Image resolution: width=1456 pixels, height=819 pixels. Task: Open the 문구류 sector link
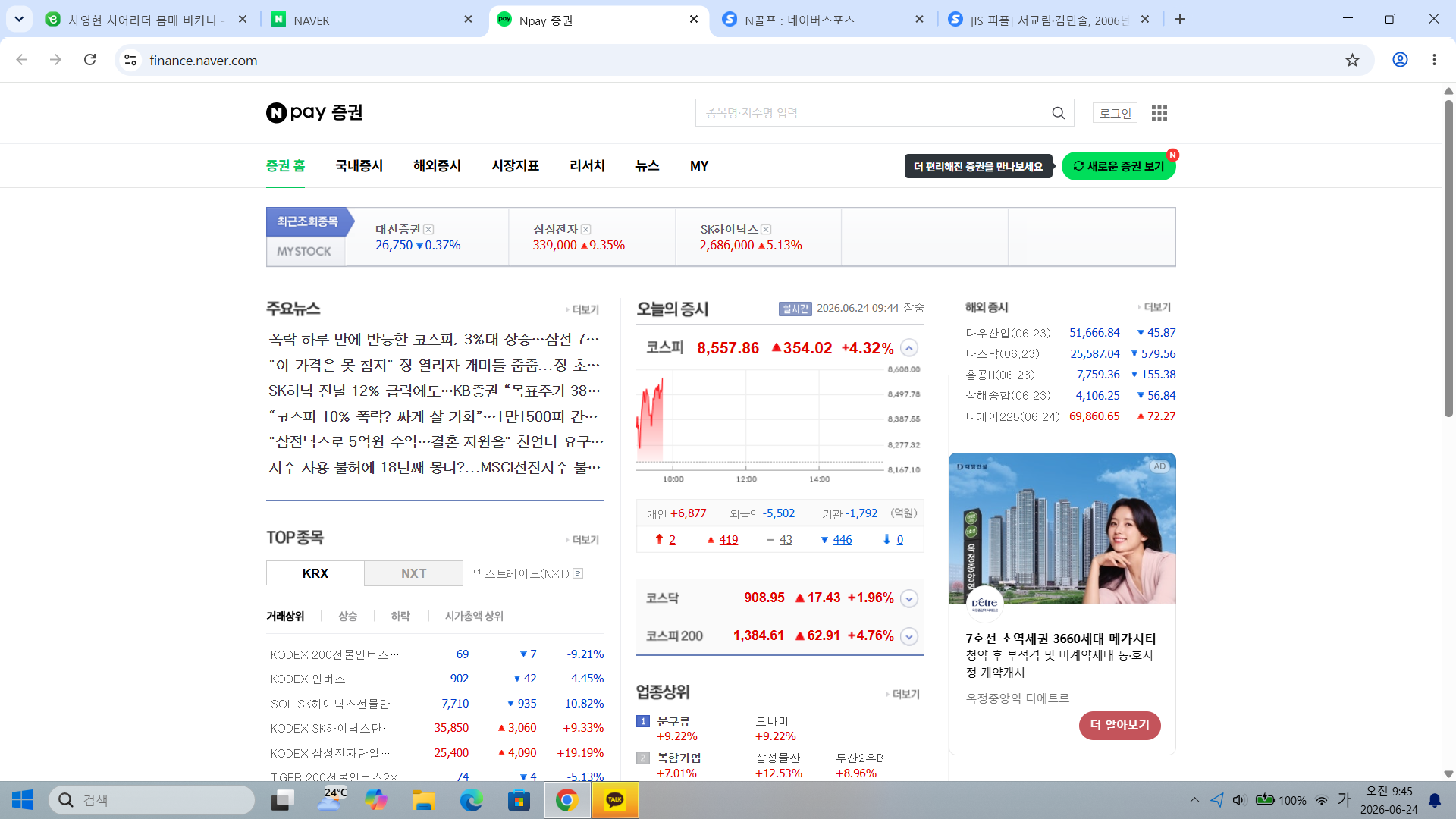(x=673, y=721)
